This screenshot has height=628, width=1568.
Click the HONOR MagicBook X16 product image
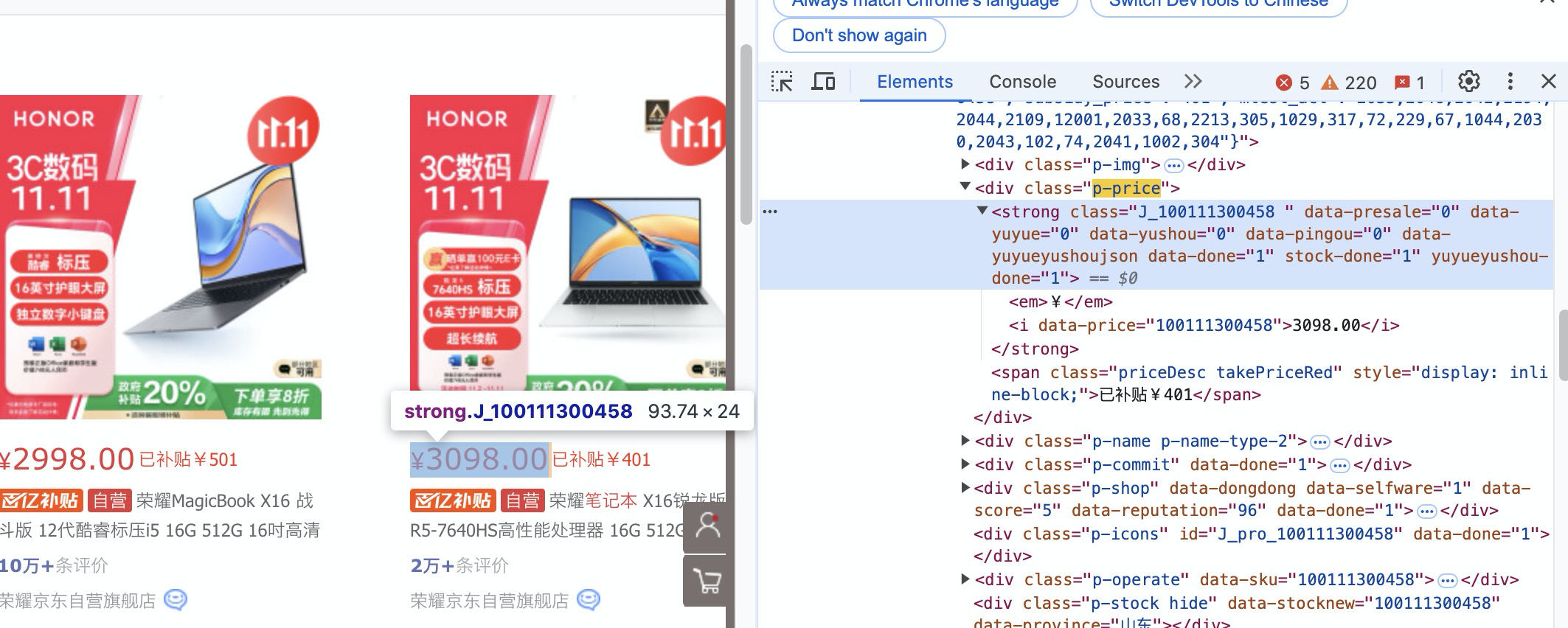point(161,257)
